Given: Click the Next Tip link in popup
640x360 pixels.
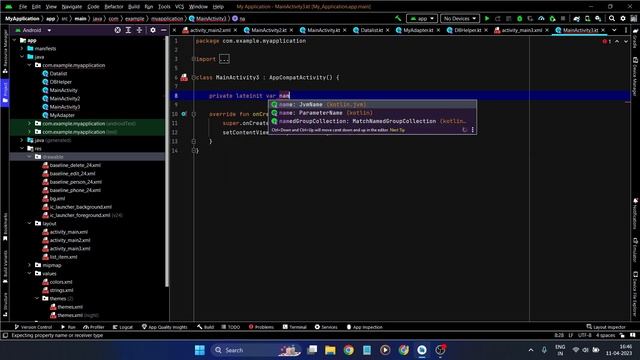Looking at the screenshot, I should [x=397, y=130].
